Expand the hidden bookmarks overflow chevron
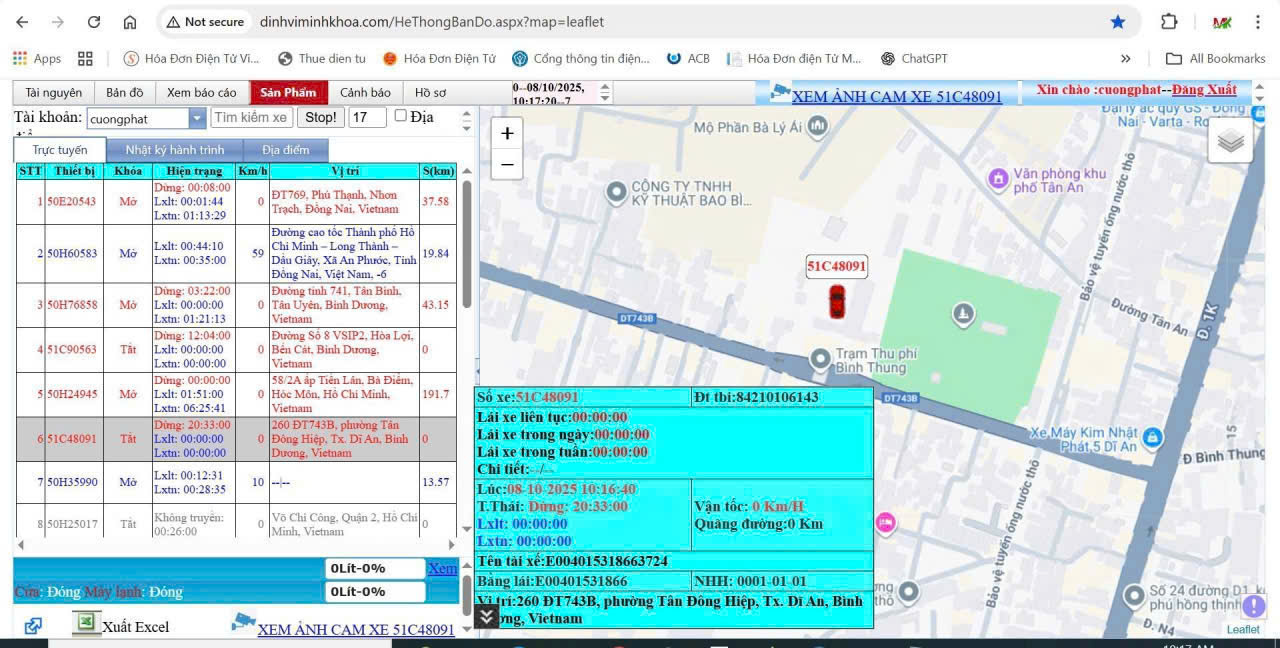The width and height of the screenshot is (1280, 648). pos(1126,59)
